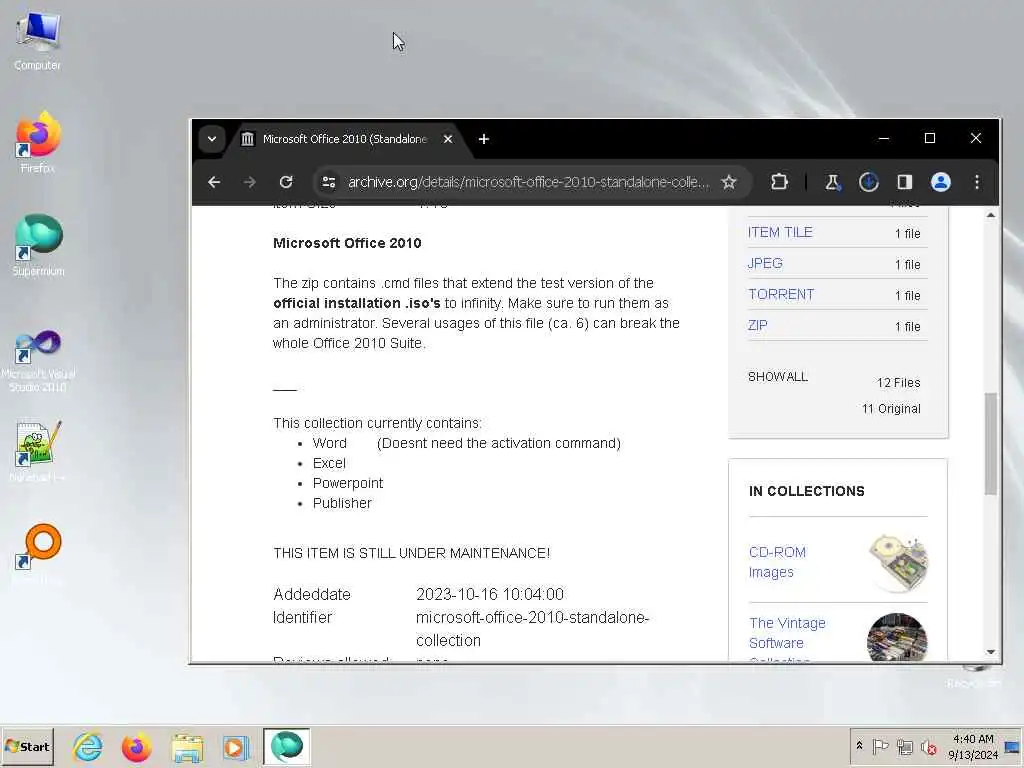Open a new browser tab

tap(484, 139)
